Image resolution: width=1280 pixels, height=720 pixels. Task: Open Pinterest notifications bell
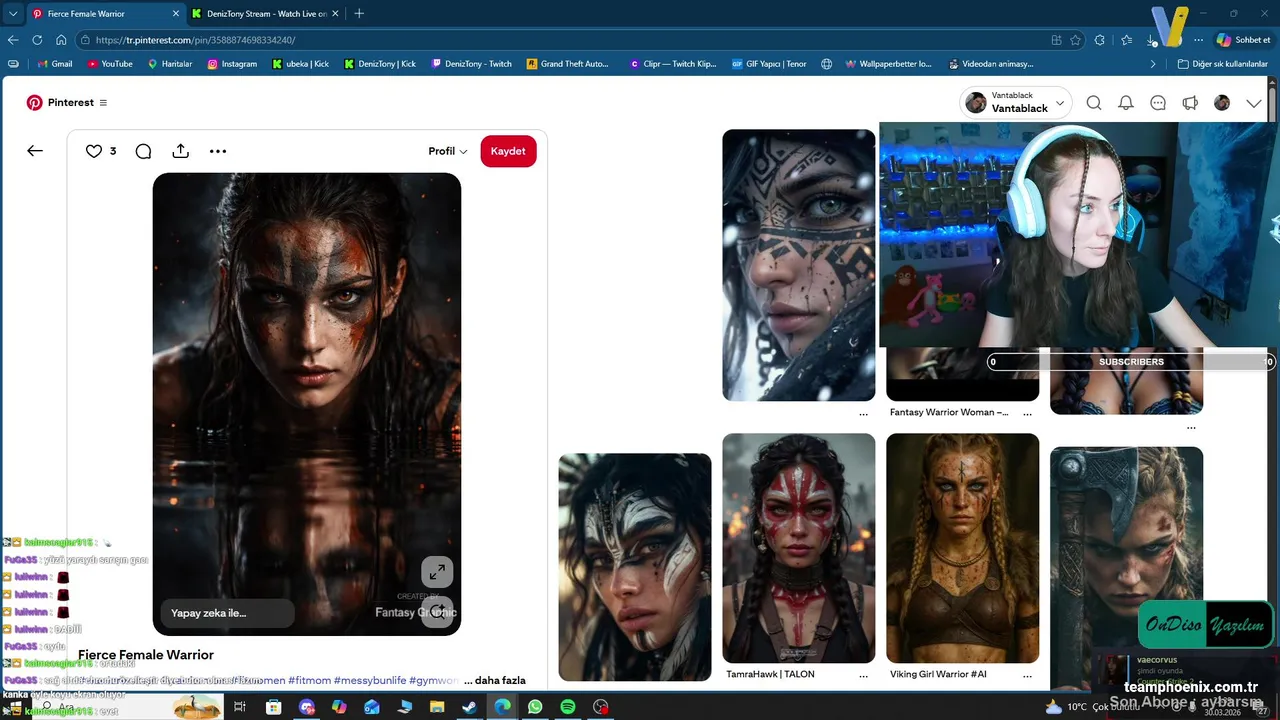click(1126, 103)
